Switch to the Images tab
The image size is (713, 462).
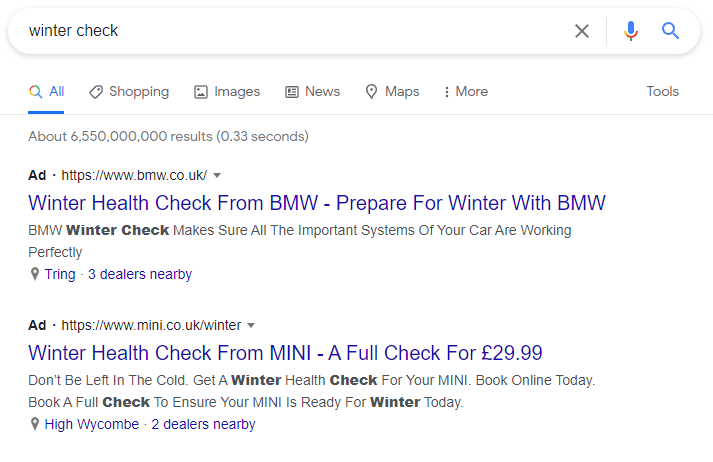click(x=227, y=91)
